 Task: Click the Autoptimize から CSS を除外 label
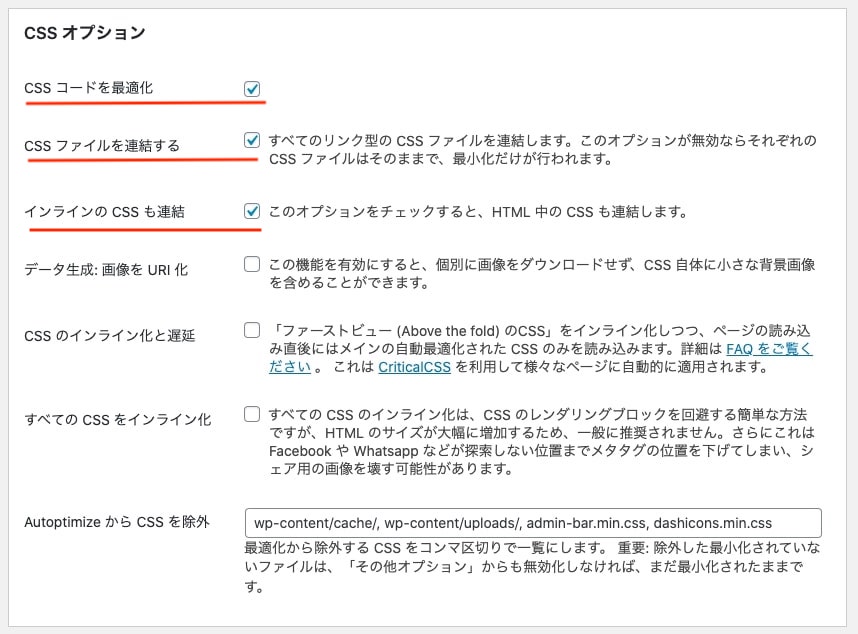(x=117, y=522)
